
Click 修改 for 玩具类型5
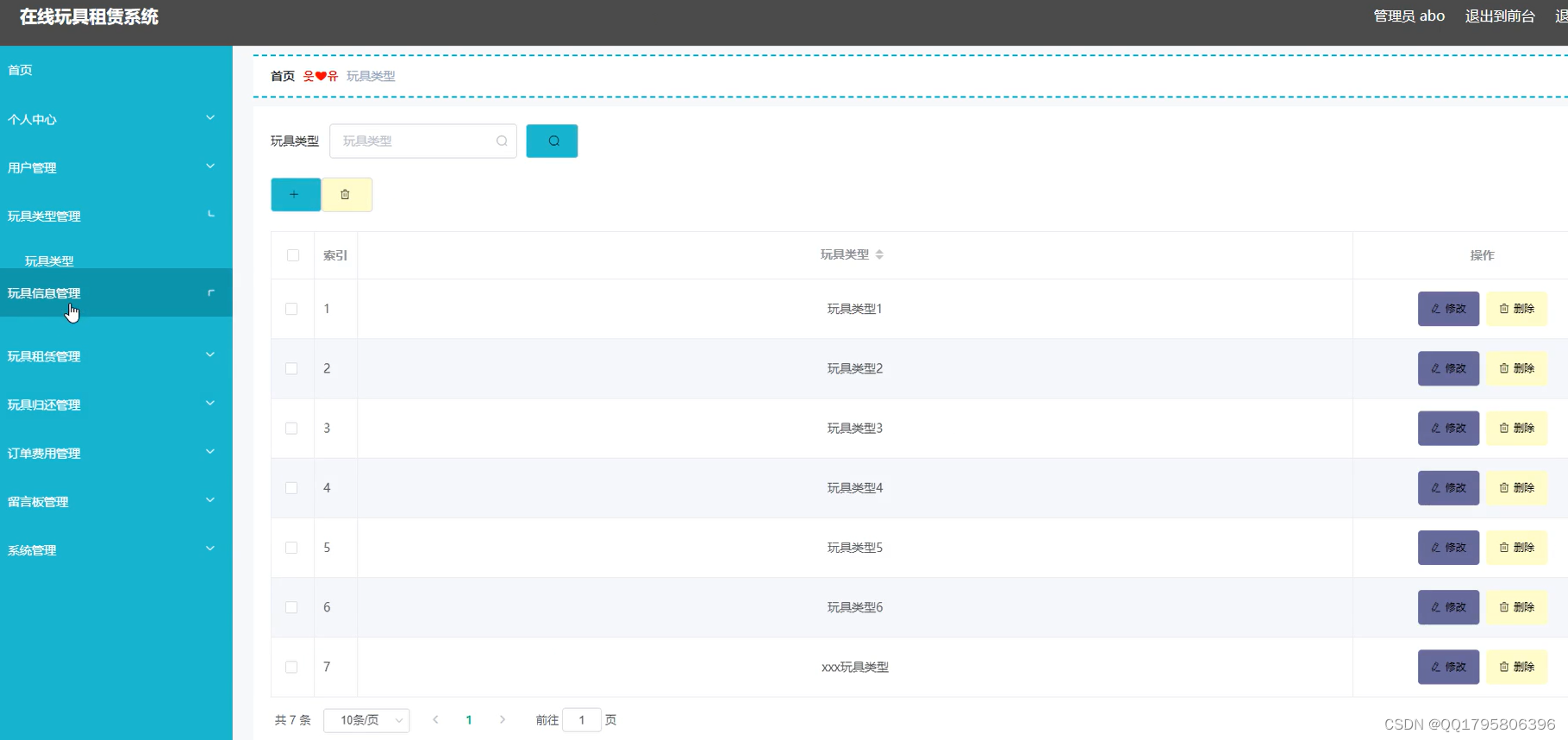click(x=1448, y=548)
